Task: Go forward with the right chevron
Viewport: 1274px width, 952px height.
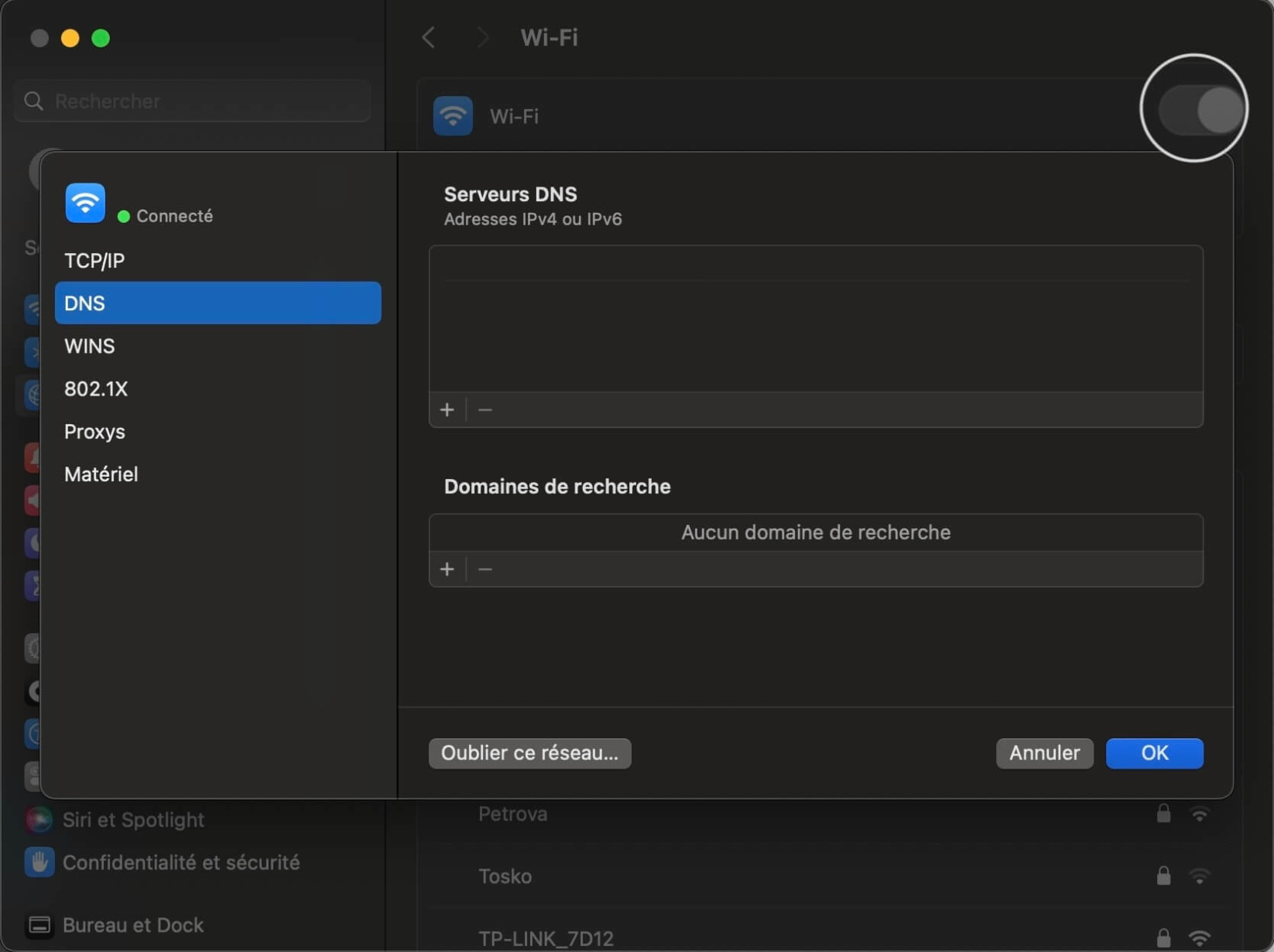Action: (483, 37)
